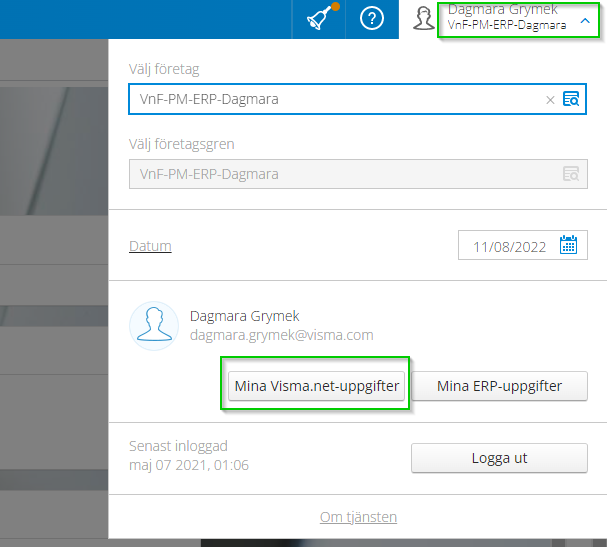
Task: Collapse the user menu chevron arrow
Action: tap(585, 21)
